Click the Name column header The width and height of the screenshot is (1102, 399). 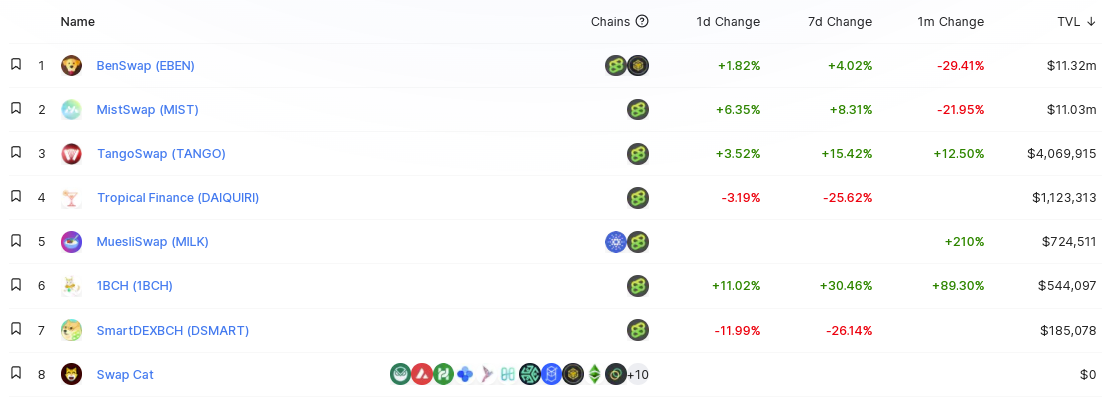point(77,22)
